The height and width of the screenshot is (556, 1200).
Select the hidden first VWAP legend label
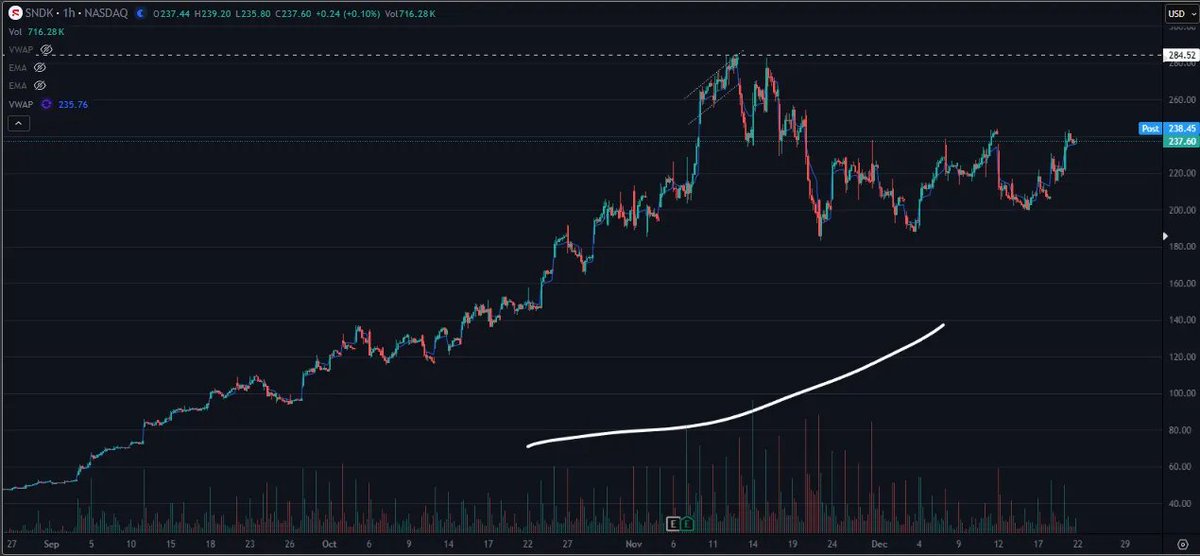pos(21,48)
